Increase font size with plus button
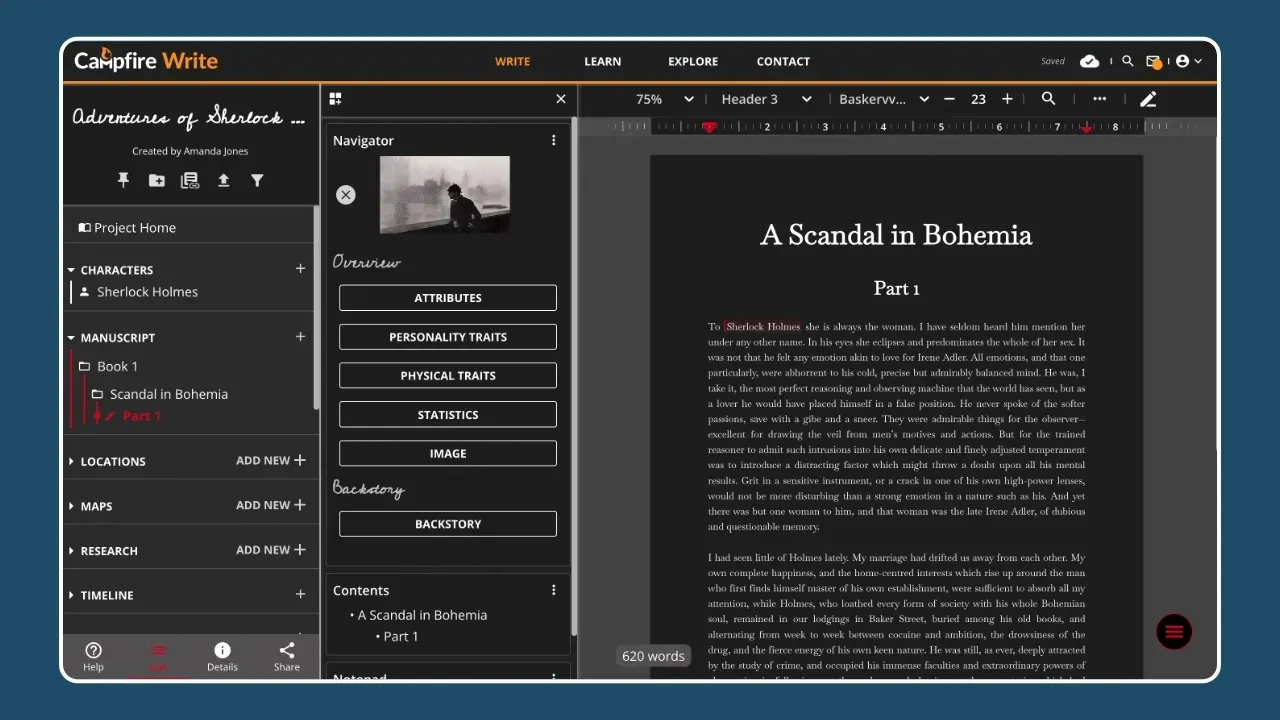1280x720 pixels. click(x=1007, y=99)
